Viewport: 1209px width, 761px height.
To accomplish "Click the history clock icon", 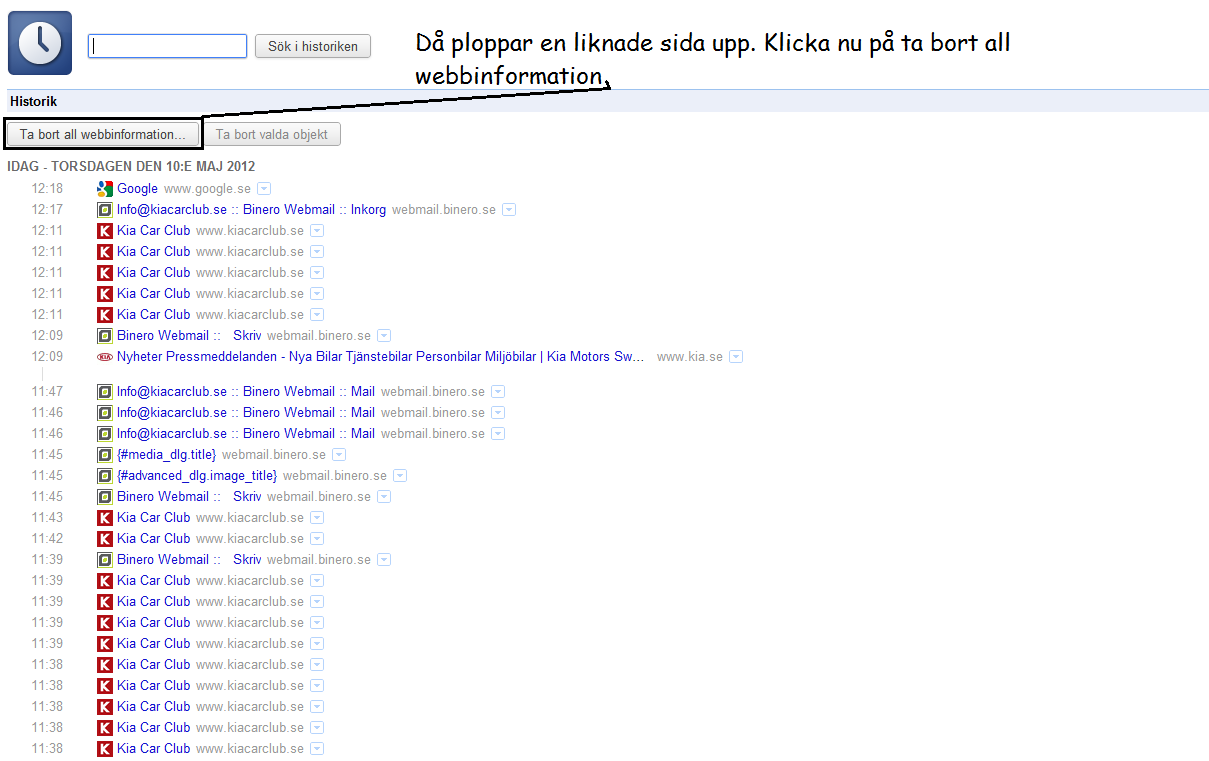I will coord(40,43).
